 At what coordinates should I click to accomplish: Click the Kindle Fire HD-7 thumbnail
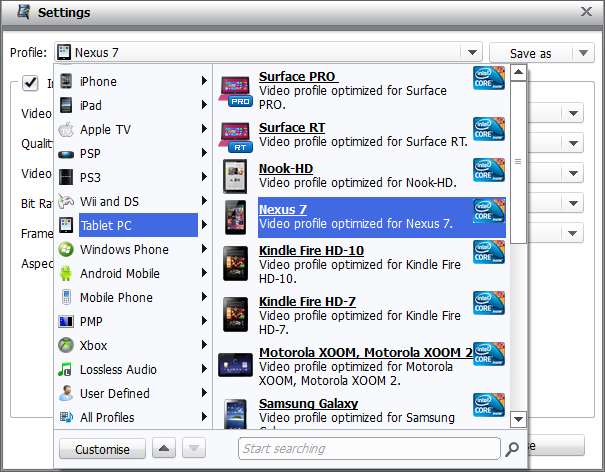click(236, 315)
